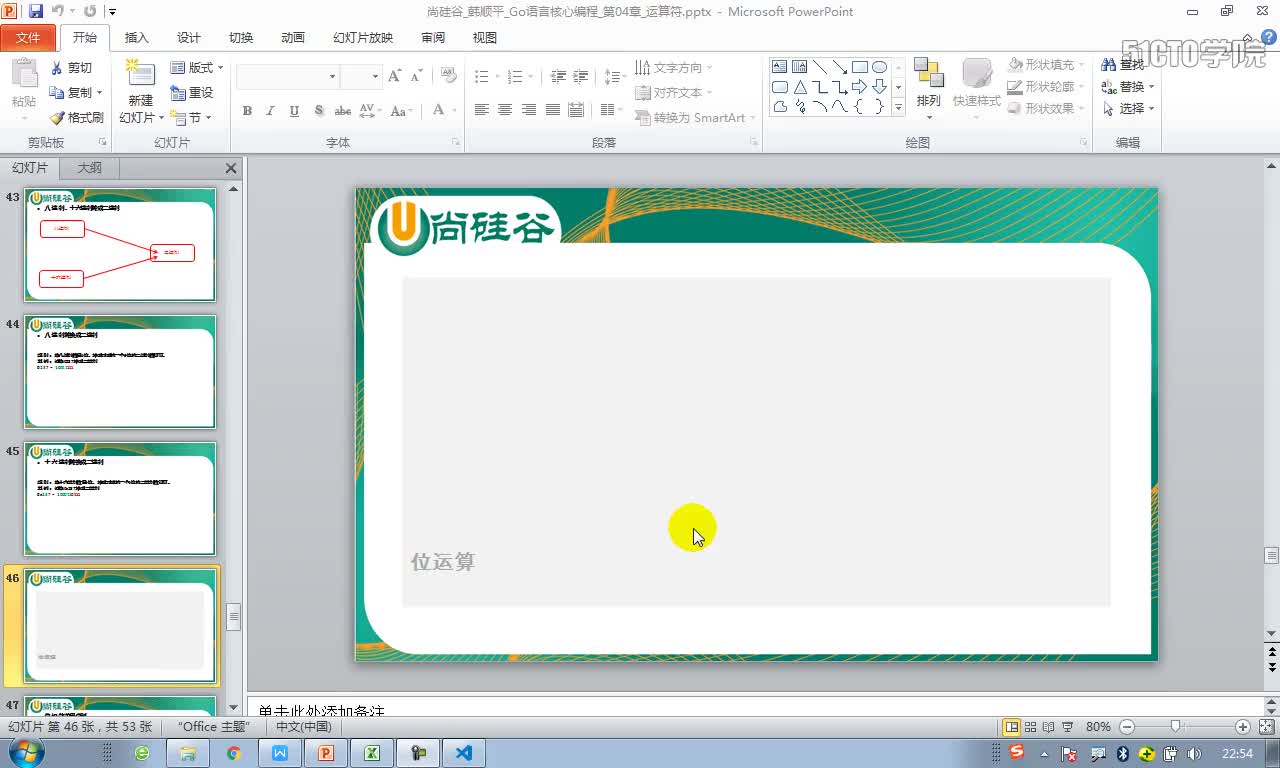Viewport: 1280px width, 768px height.
Task: Click the zoom slider handle
Action: pos(1175,727)
